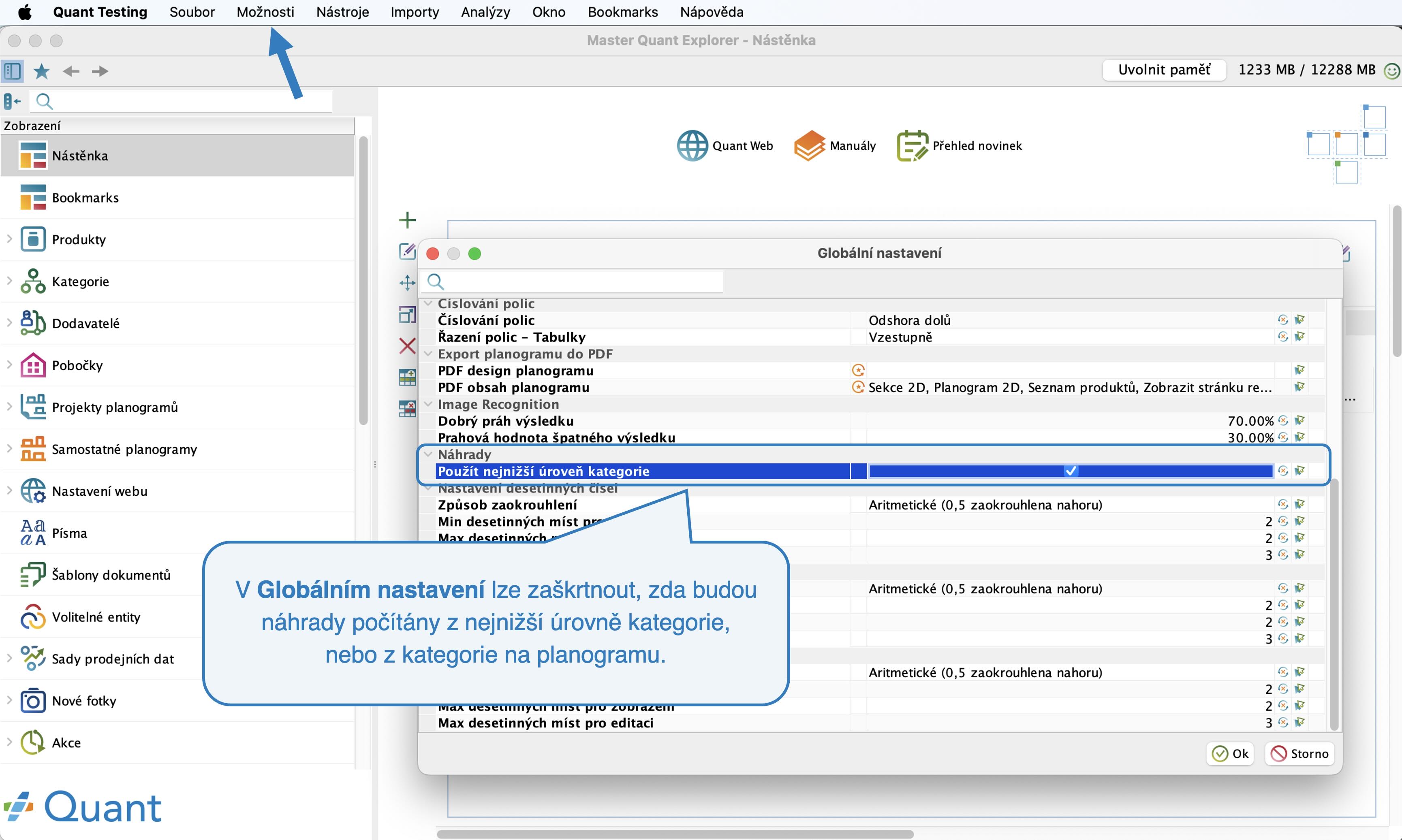The height and width of the screenshot is (840, 1402).
Task: Expand the Produkty tree node
Action: click(x=9, y=239)
